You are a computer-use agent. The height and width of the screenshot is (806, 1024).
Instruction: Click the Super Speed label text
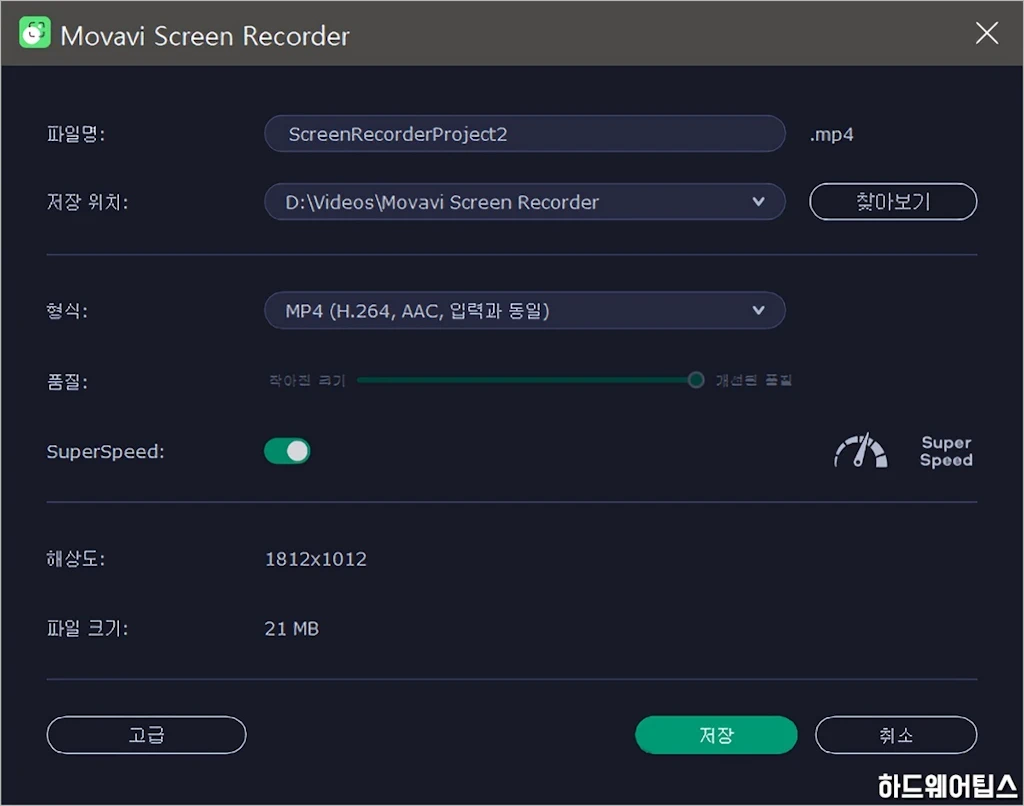point(946,451)
